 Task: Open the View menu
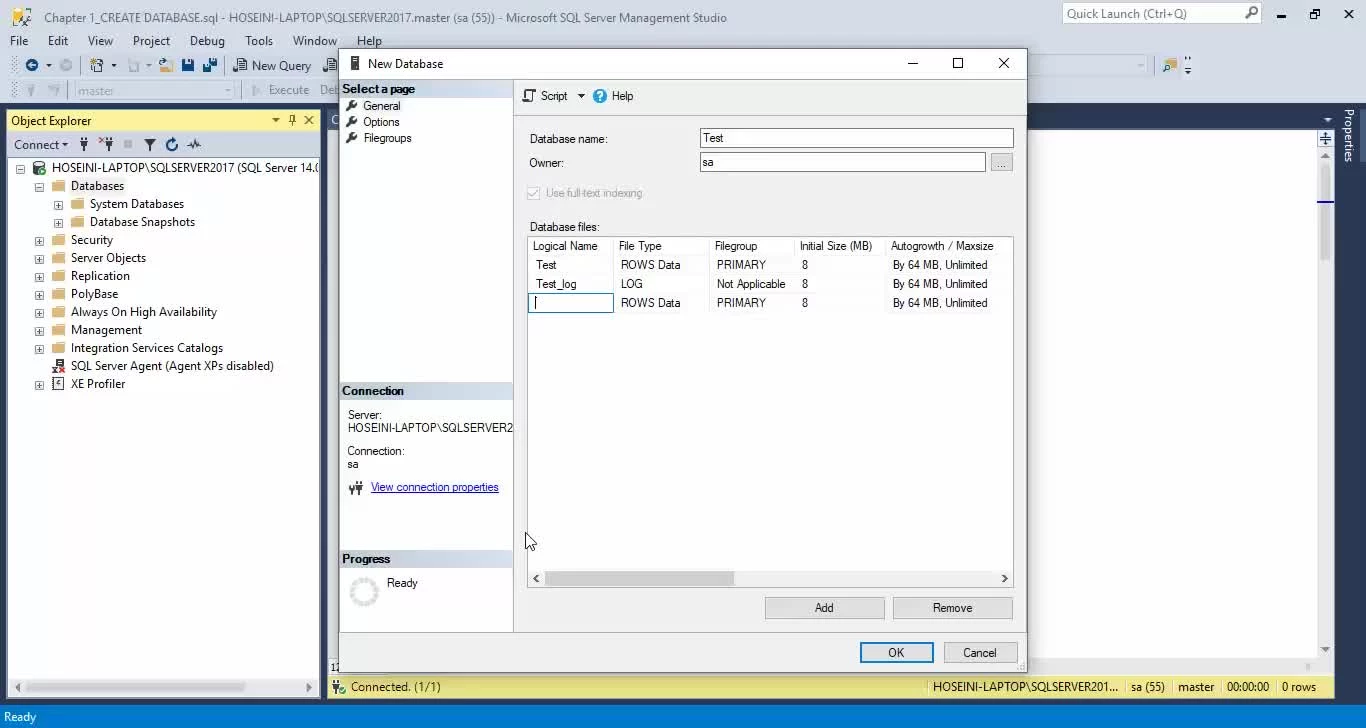(x=100, y=41)
